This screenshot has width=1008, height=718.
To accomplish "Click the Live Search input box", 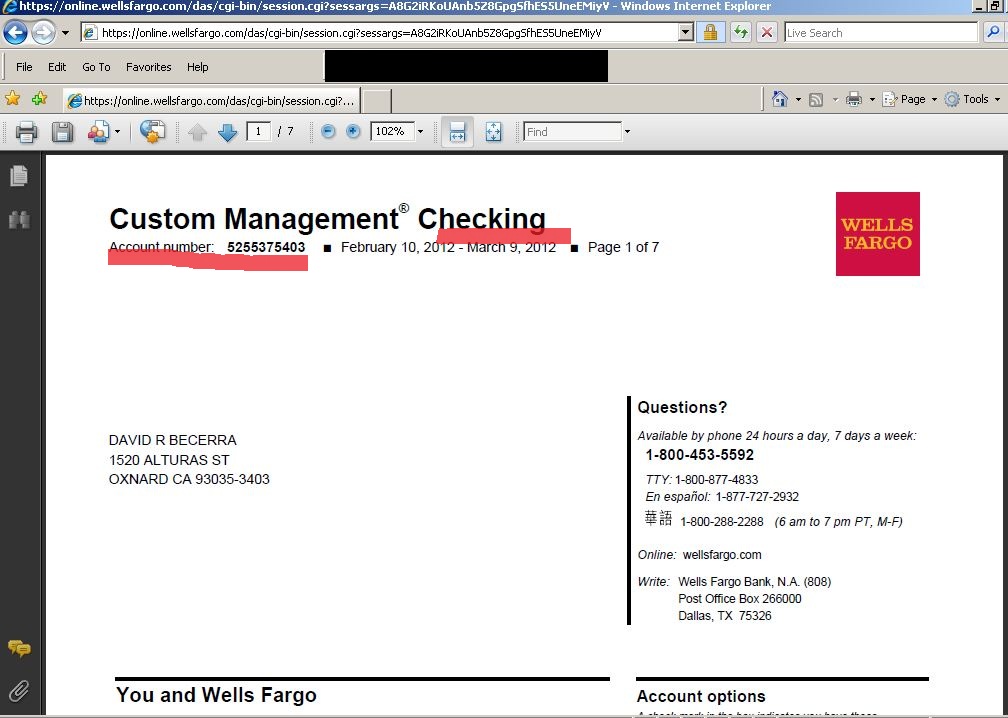I will point(881,33).
